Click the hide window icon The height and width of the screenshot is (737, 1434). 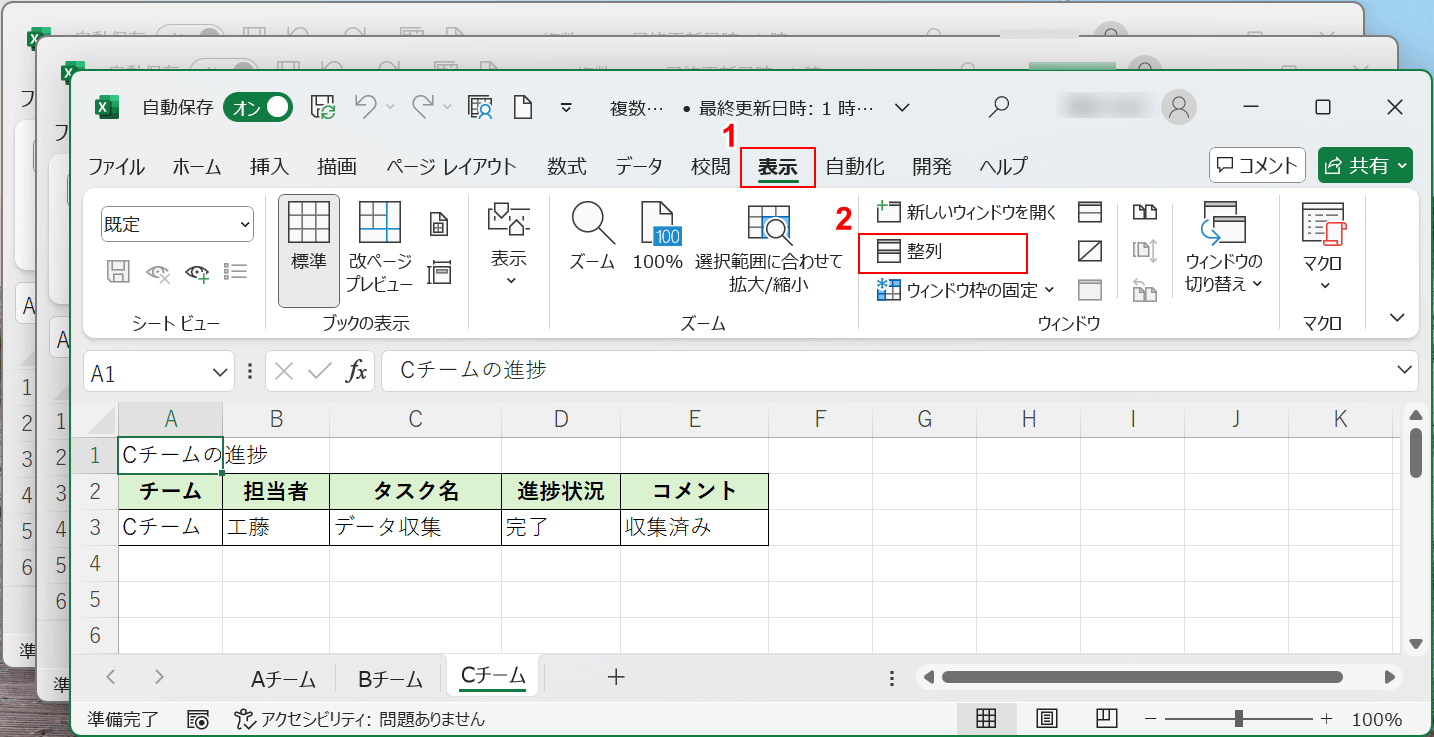coord(1090,251)
